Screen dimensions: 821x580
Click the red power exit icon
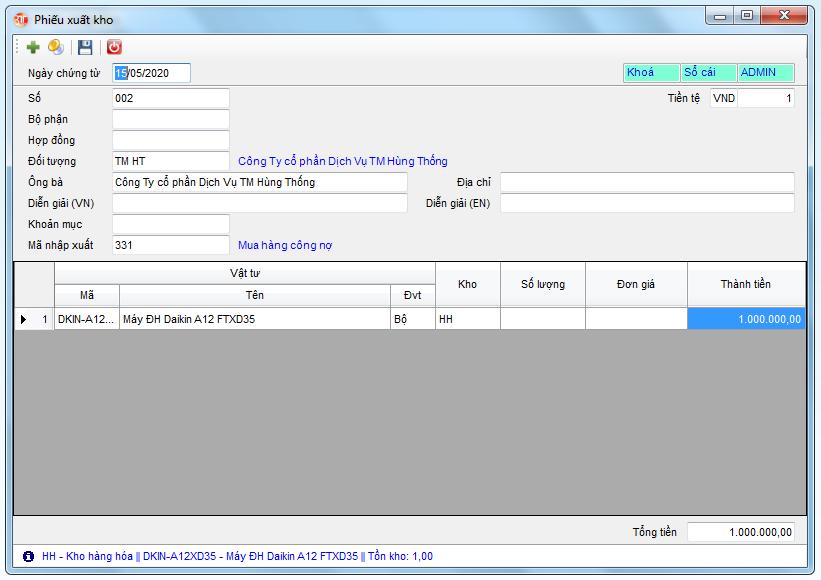[110, 46]
